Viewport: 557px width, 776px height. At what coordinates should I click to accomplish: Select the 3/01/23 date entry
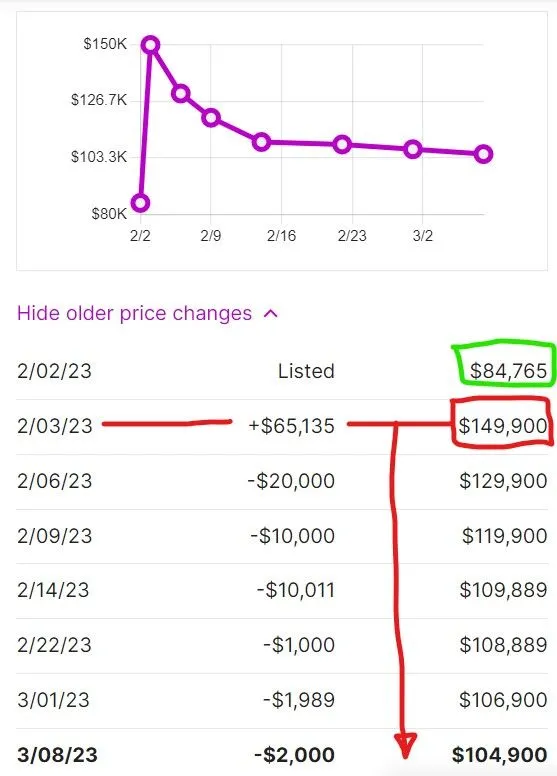[53, 700]
